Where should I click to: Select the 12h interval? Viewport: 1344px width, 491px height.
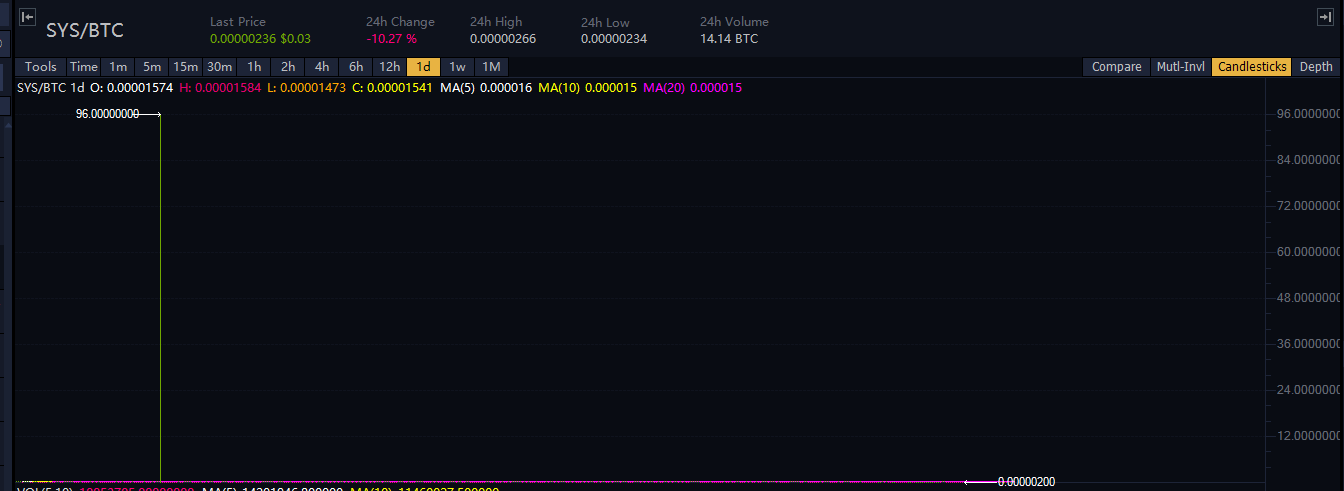390,67
